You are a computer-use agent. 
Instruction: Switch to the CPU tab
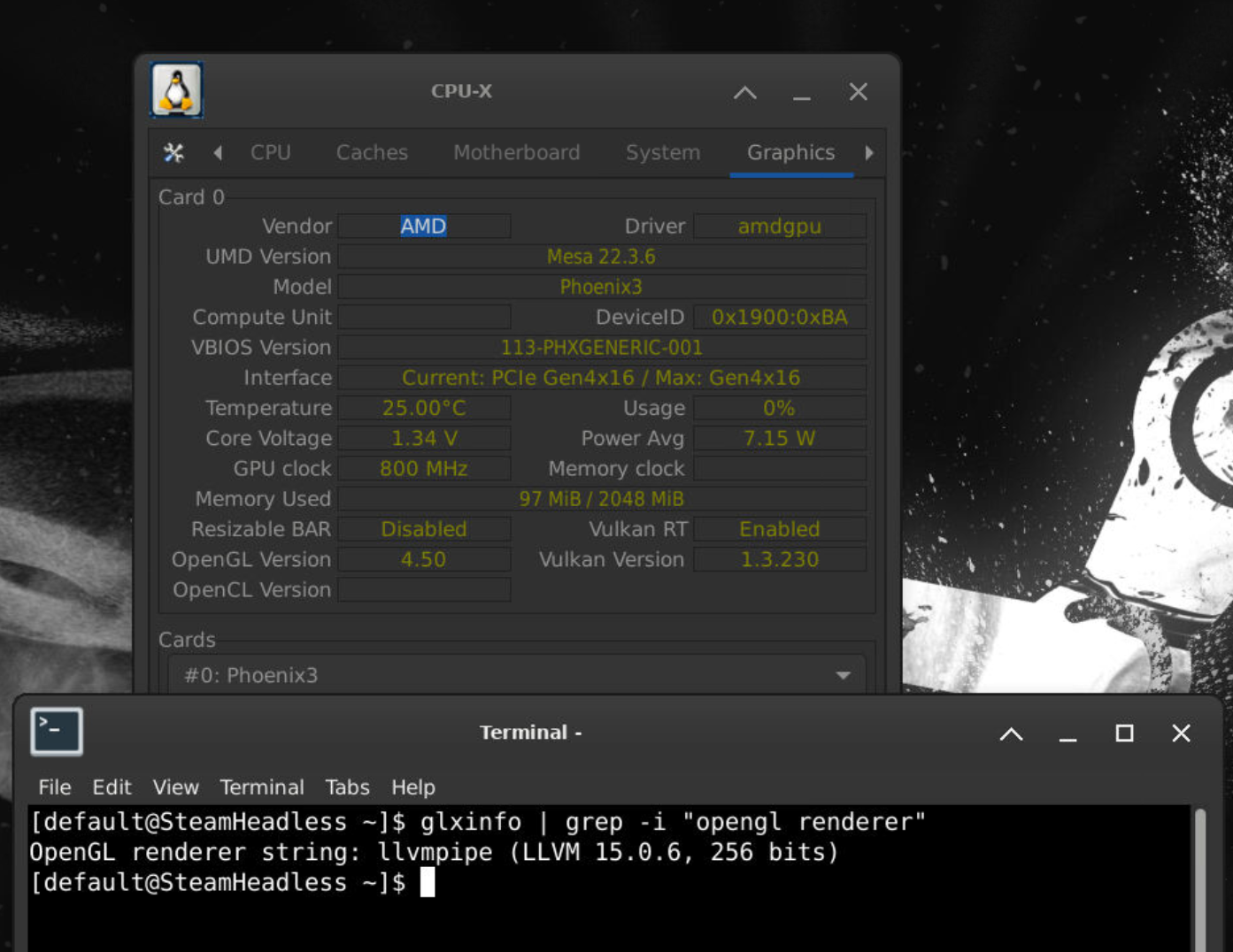[x=270, y=153]
